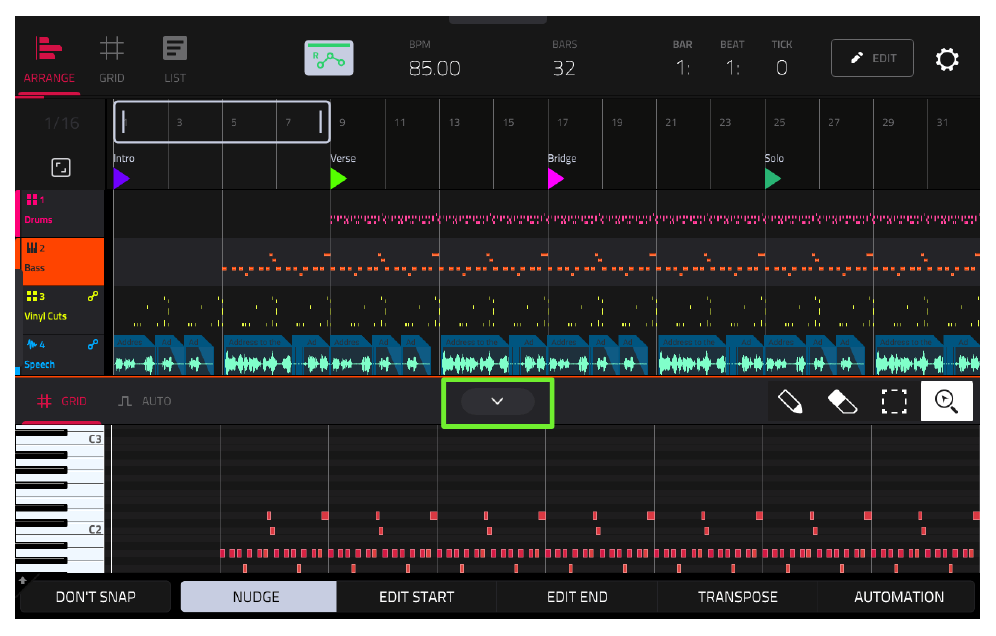Viewport: 996px width, 636px height.
Task: Select the eraser tool
Action: point(842,402)
